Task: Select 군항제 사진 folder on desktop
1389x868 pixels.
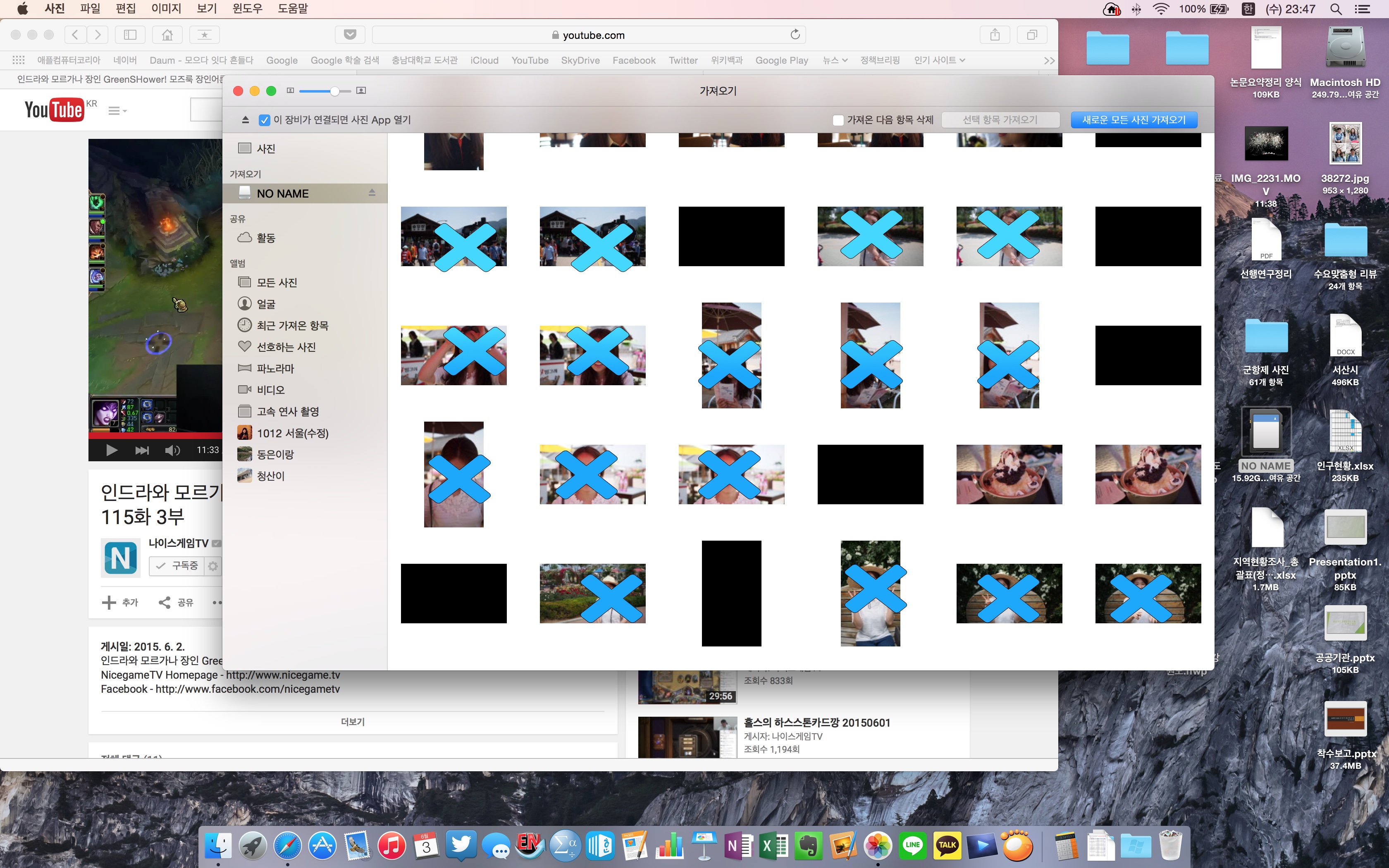Action: point(1265,351)
